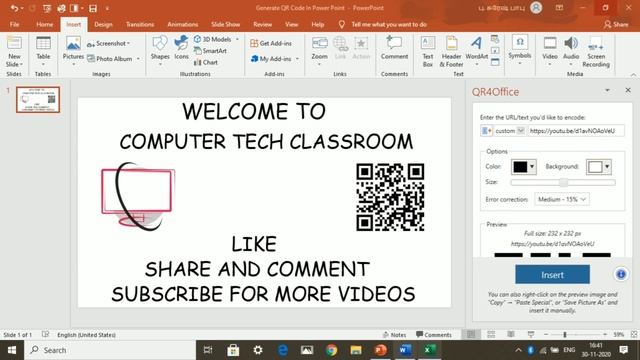
Task: Open the URL type 'custom' dropdown
Action: pos(520,131)
